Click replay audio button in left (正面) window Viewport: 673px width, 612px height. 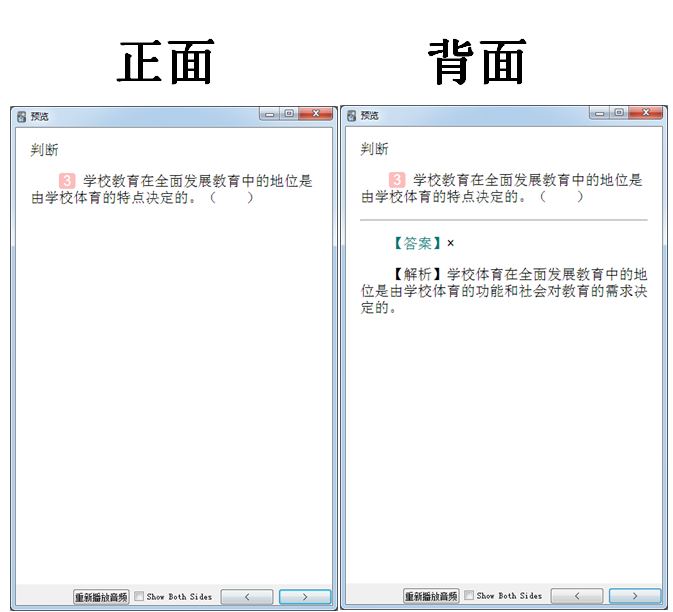(x=101, y=597)
